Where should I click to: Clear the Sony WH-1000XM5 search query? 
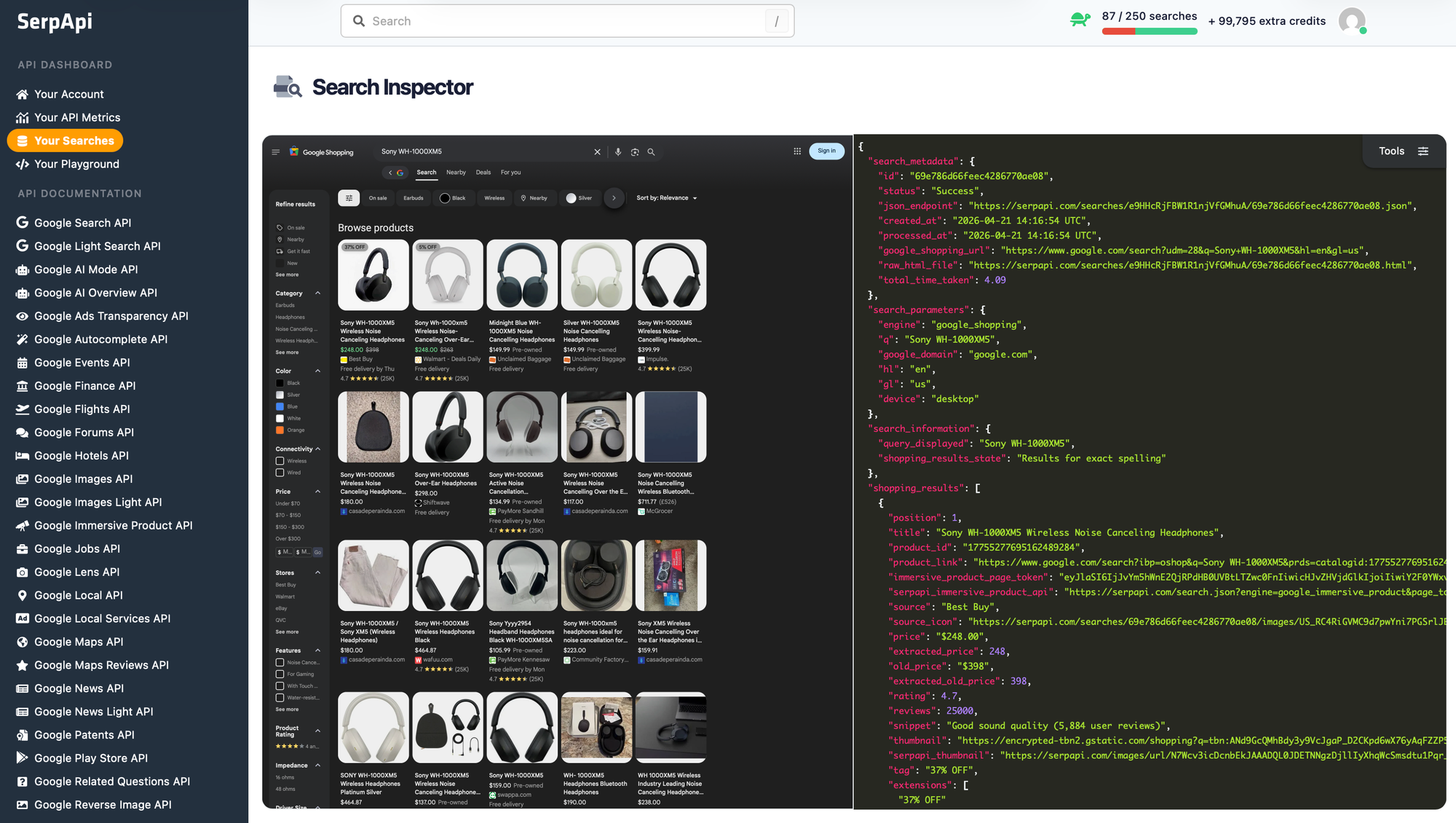(x=598, y=152)
